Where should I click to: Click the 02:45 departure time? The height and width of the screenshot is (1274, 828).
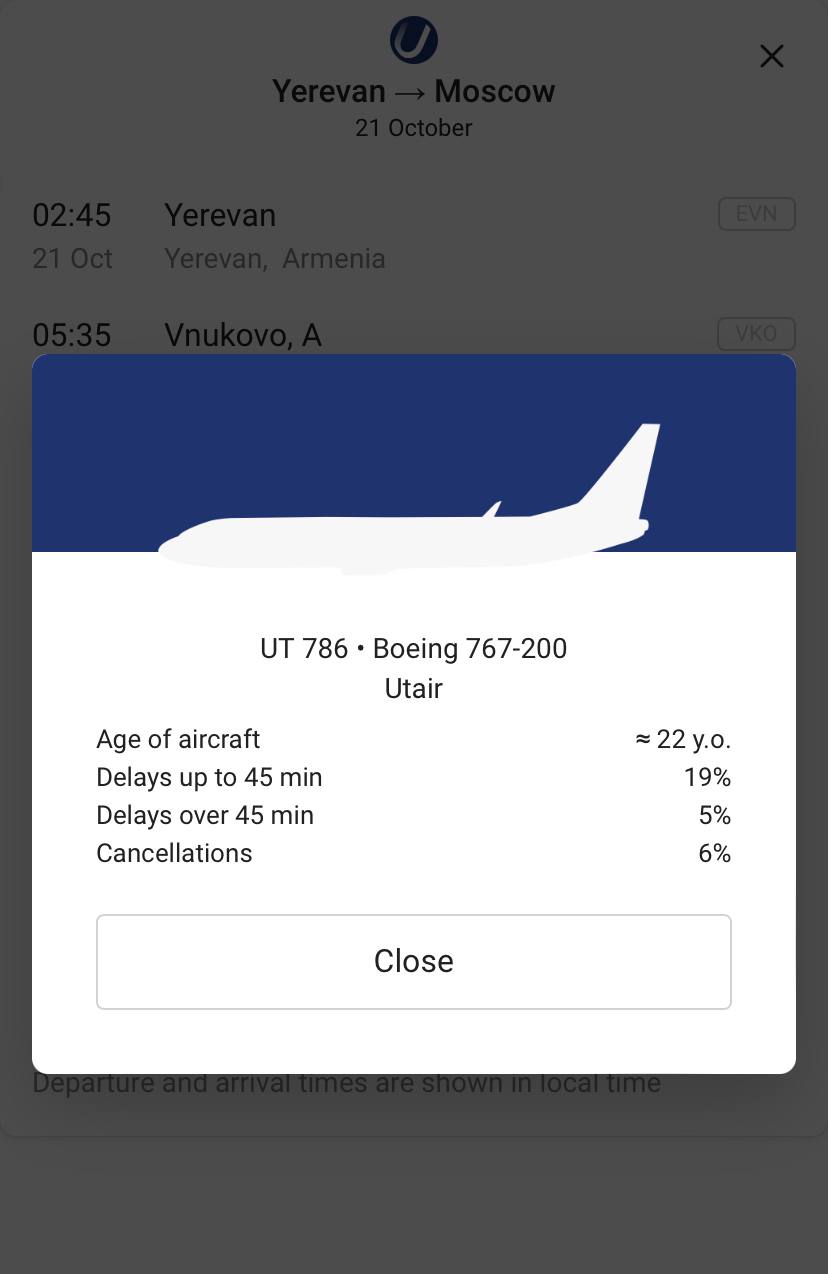pyautogui.click(x=72, y=215)
